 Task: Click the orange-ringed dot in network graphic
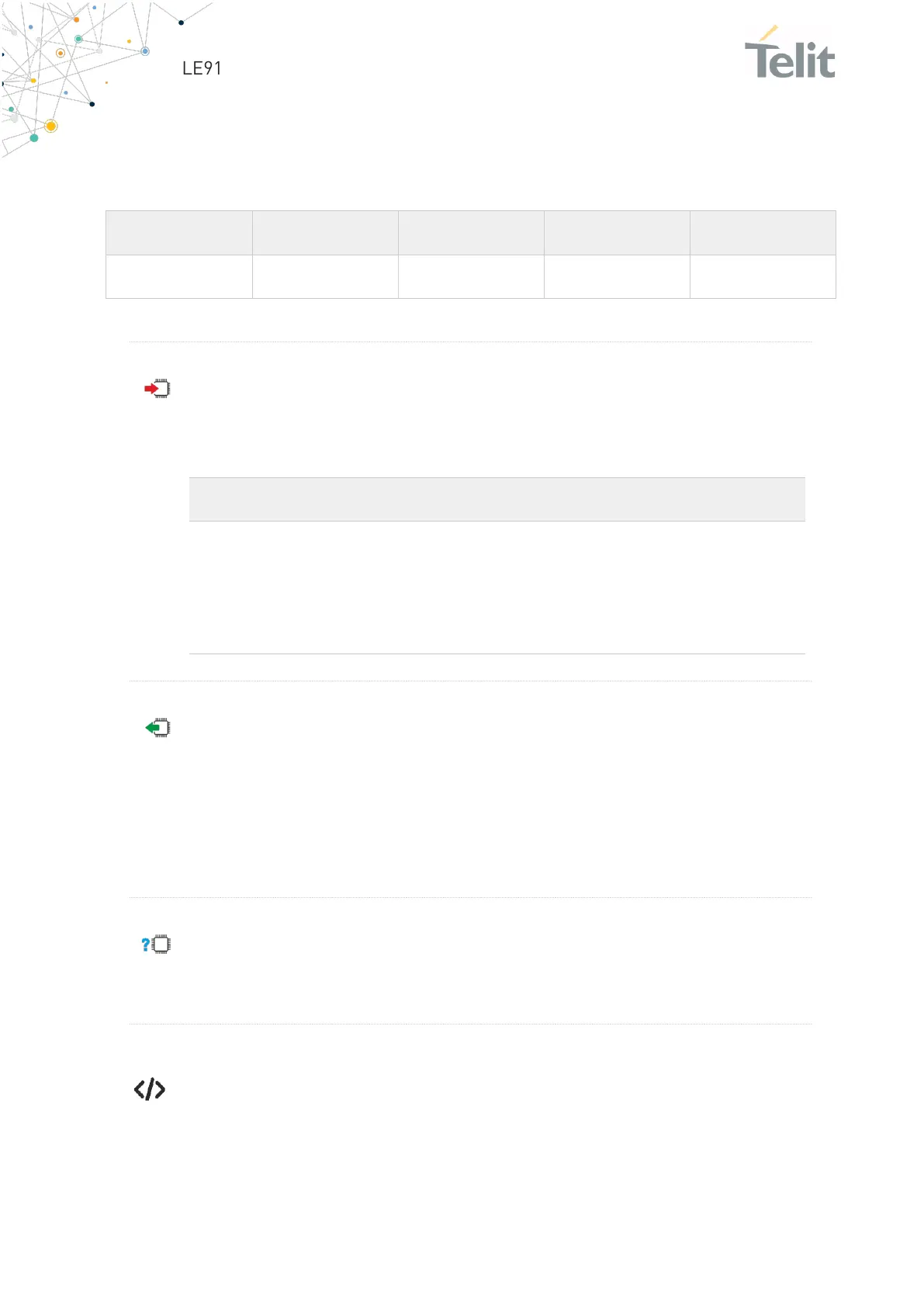[x=61, y=54]
